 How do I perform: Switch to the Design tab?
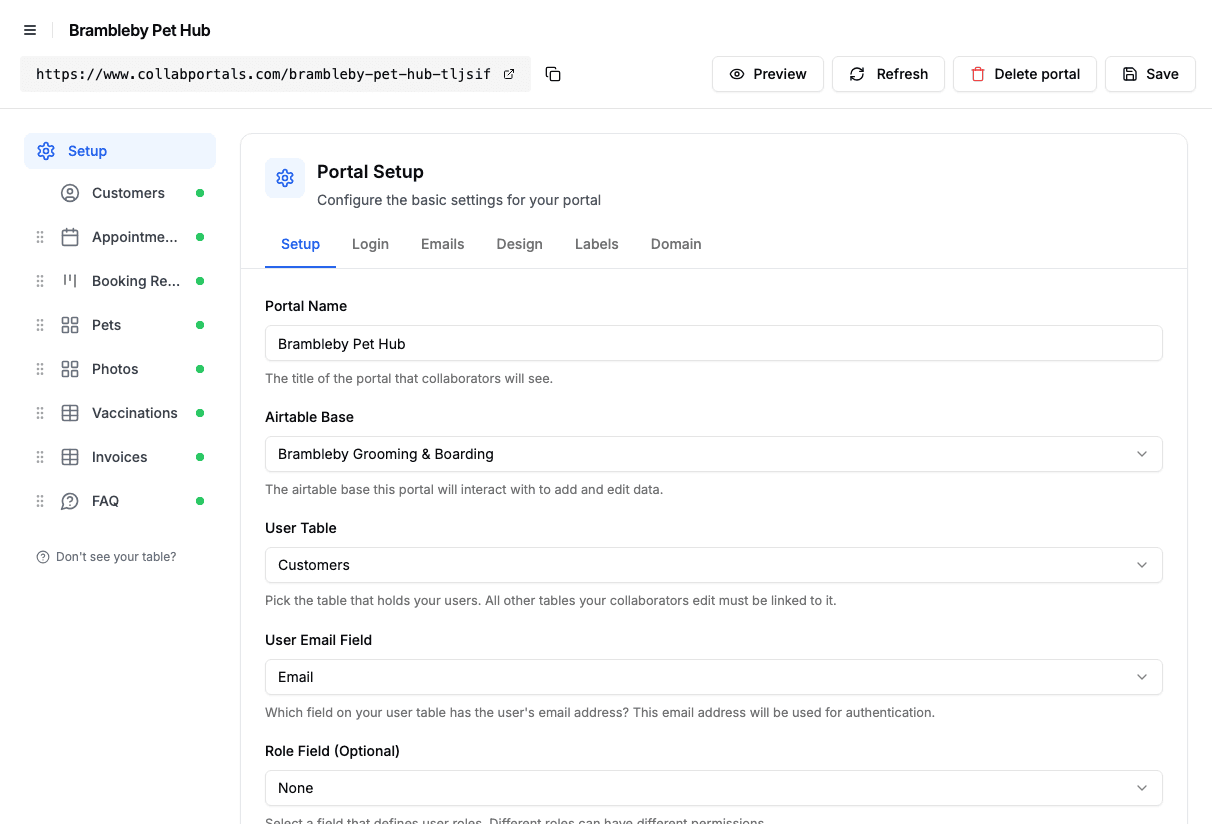[x=520, y=244]
